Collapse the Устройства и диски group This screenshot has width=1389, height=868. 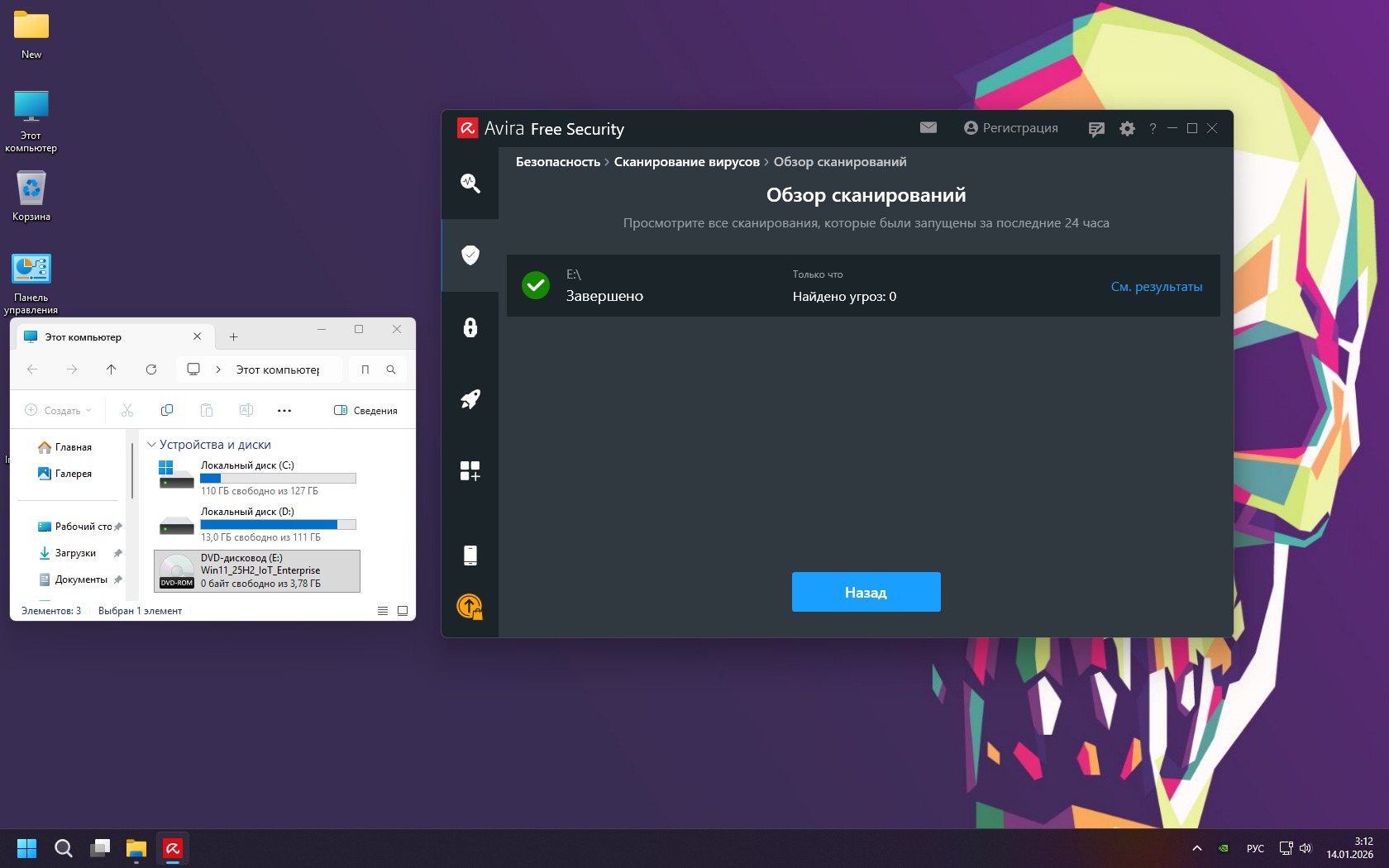(x=151, y=445)
